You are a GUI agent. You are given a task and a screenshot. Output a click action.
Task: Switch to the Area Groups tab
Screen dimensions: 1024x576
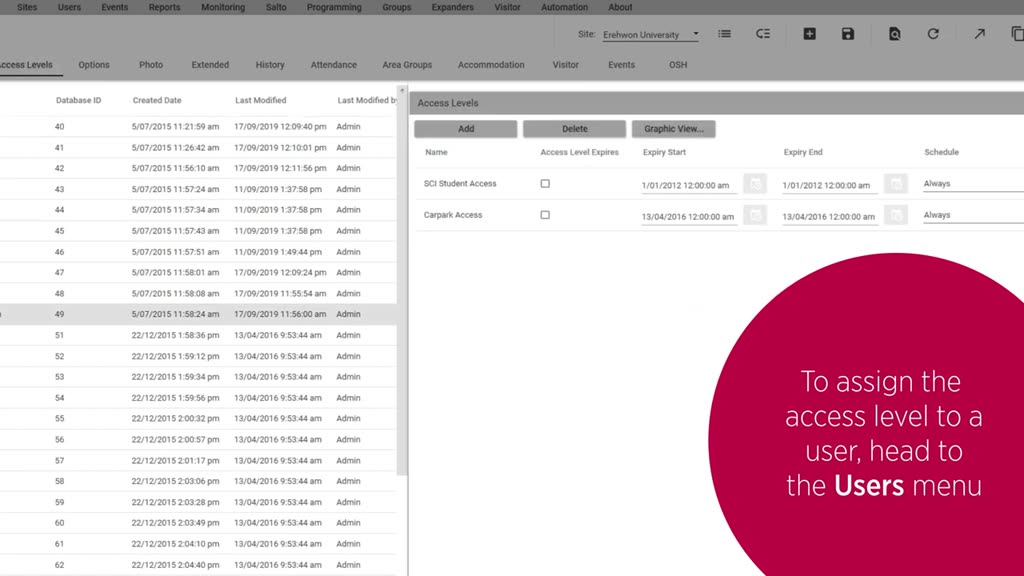(407, 65)
